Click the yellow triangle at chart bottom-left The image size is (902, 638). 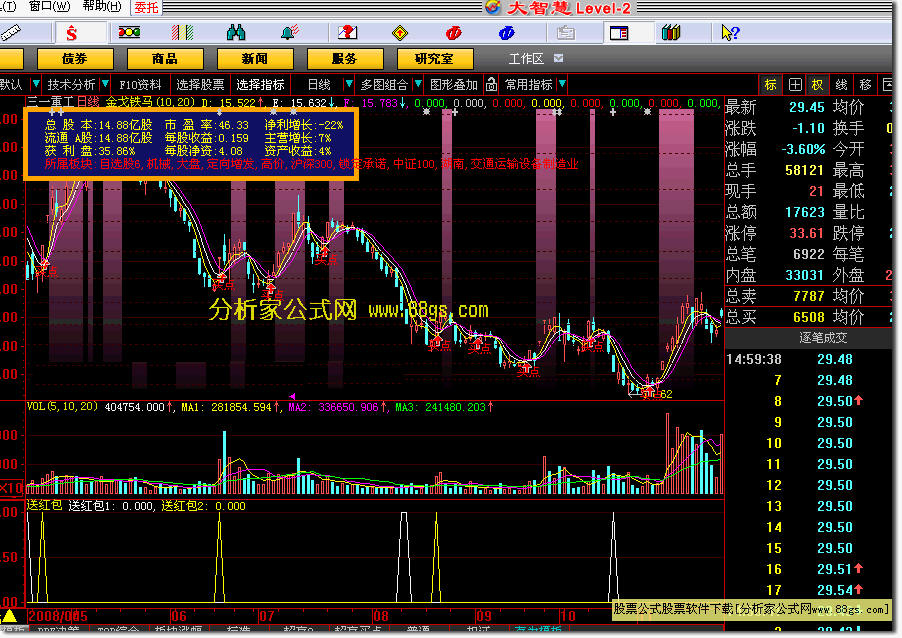(10, 616)
